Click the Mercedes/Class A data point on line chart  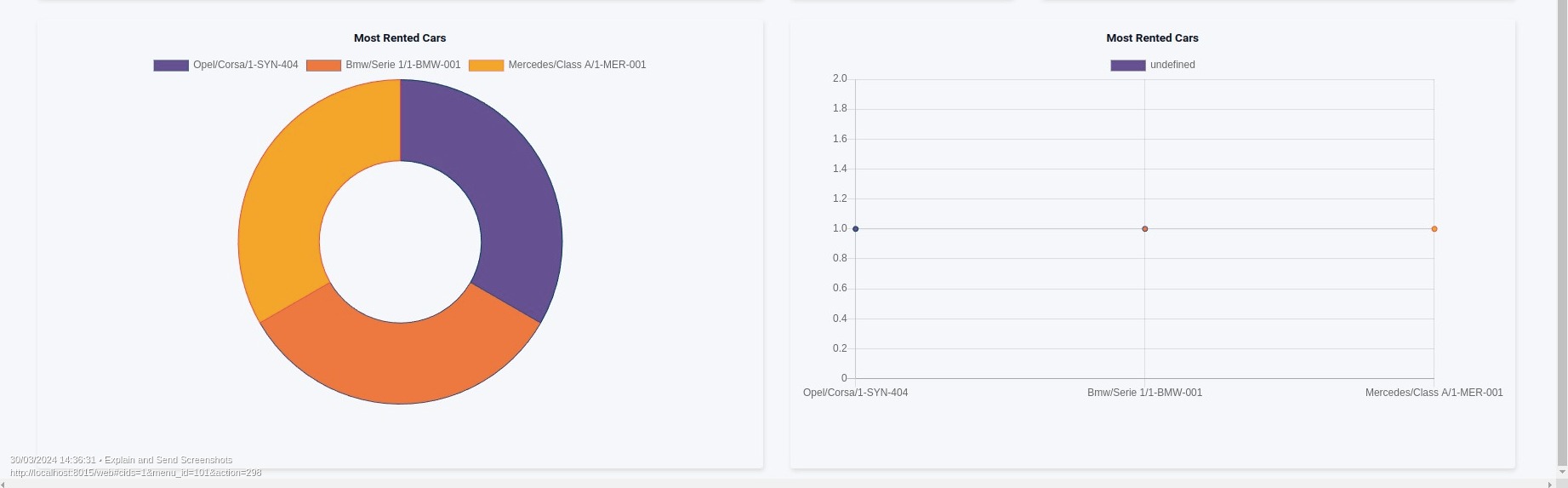pyautogui.click(x=1434, y=229)
